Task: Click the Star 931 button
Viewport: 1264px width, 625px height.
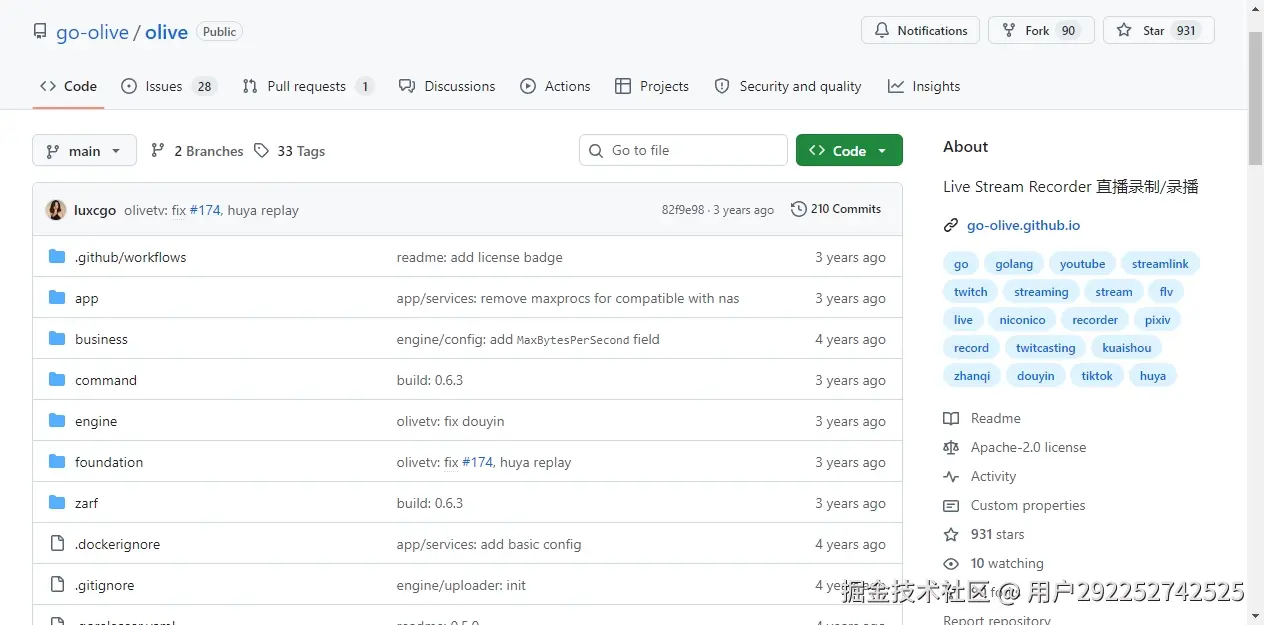Action: click(x=1158, y=31)
